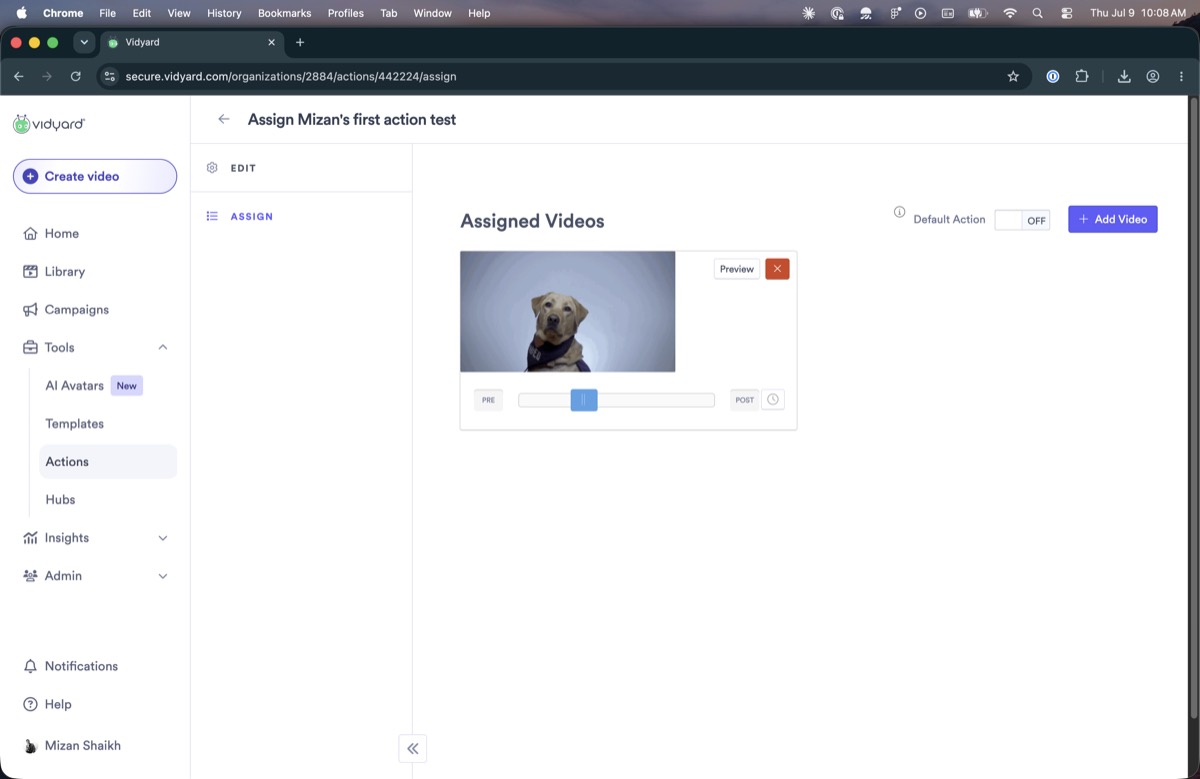Open the Default Action info icon
The height and width of the screenshot is (779, 1200).
899,212
